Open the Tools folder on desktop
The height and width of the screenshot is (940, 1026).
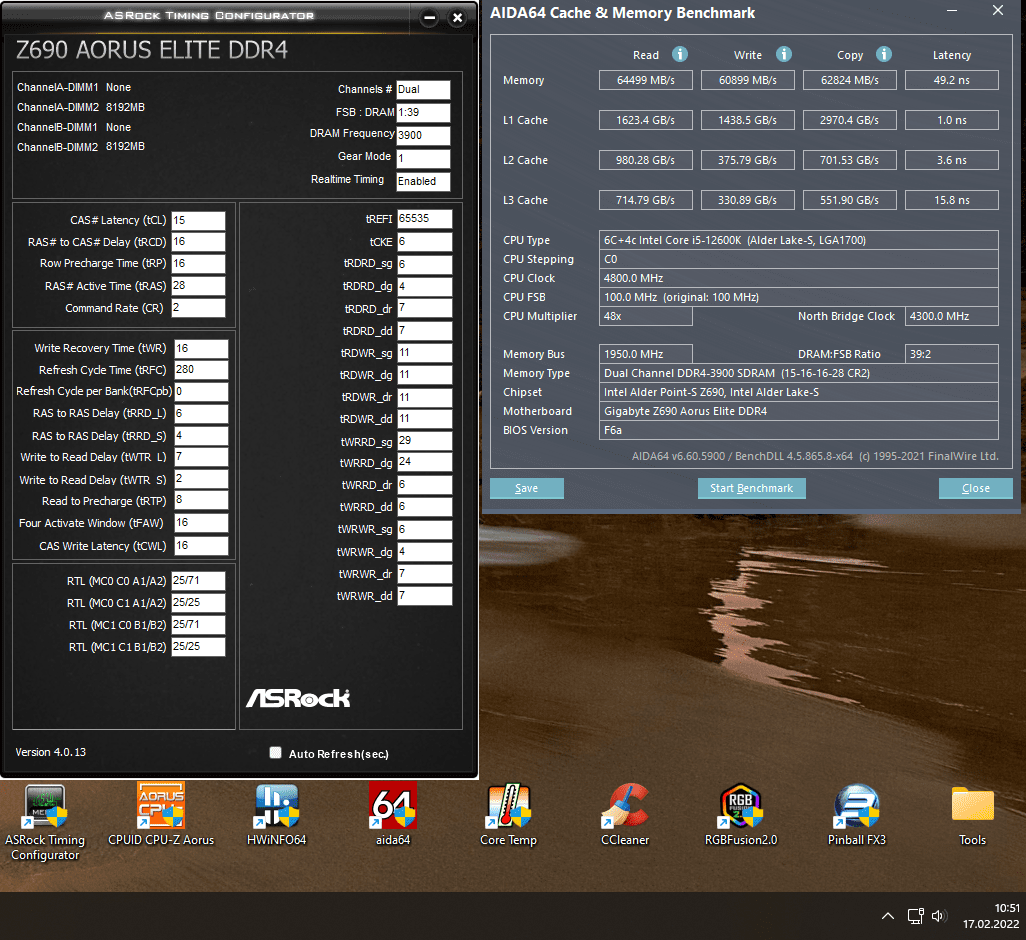[x=972, y=815]
